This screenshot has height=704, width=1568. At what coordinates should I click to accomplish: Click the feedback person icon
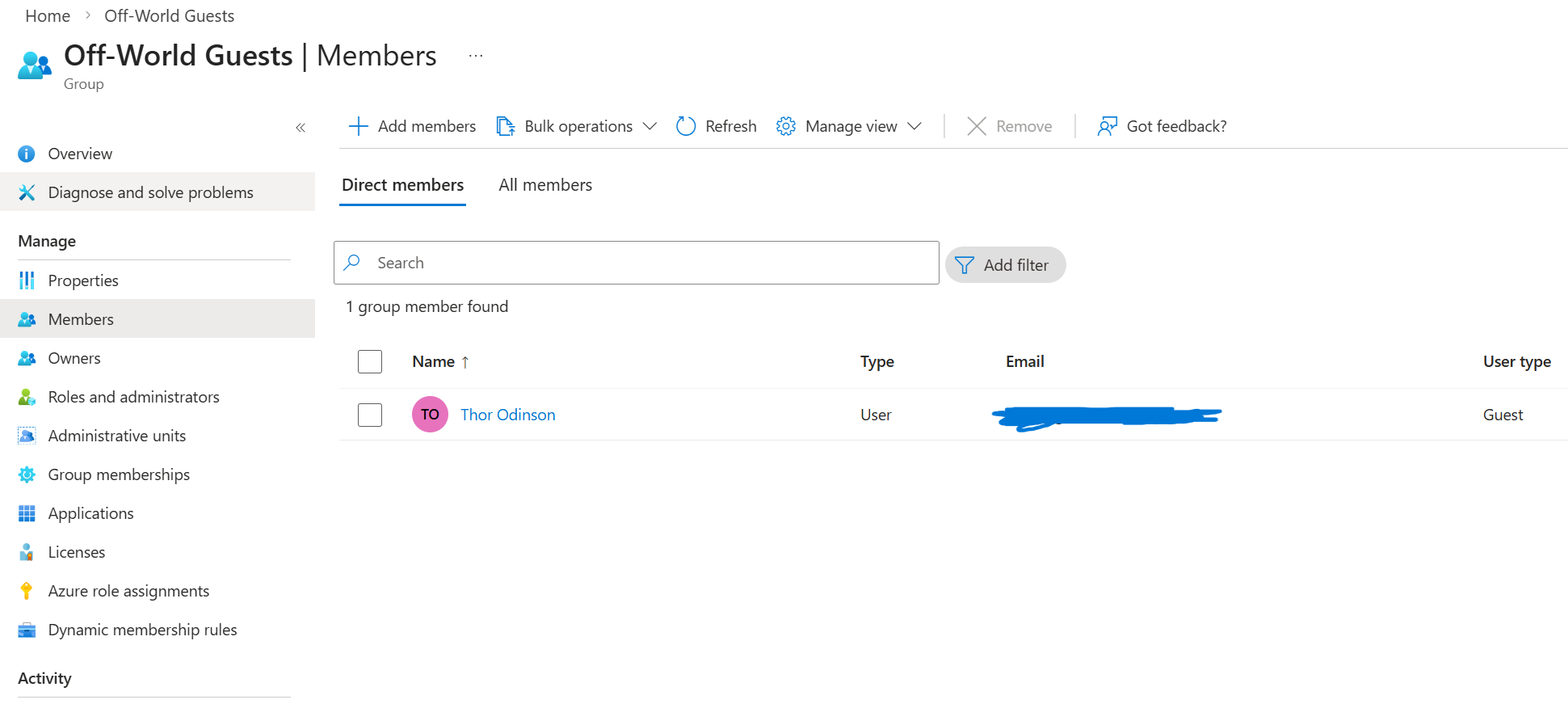[1108, 126]
